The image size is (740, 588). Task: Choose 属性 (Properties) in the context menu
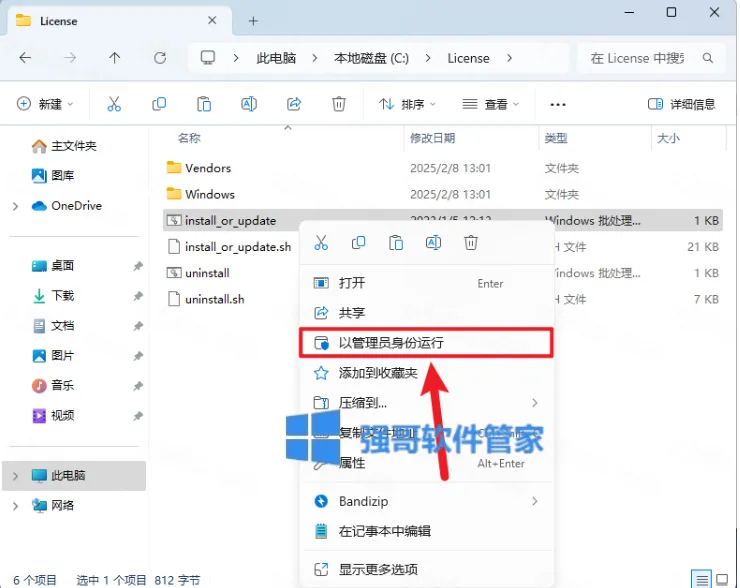pos(426,463)
